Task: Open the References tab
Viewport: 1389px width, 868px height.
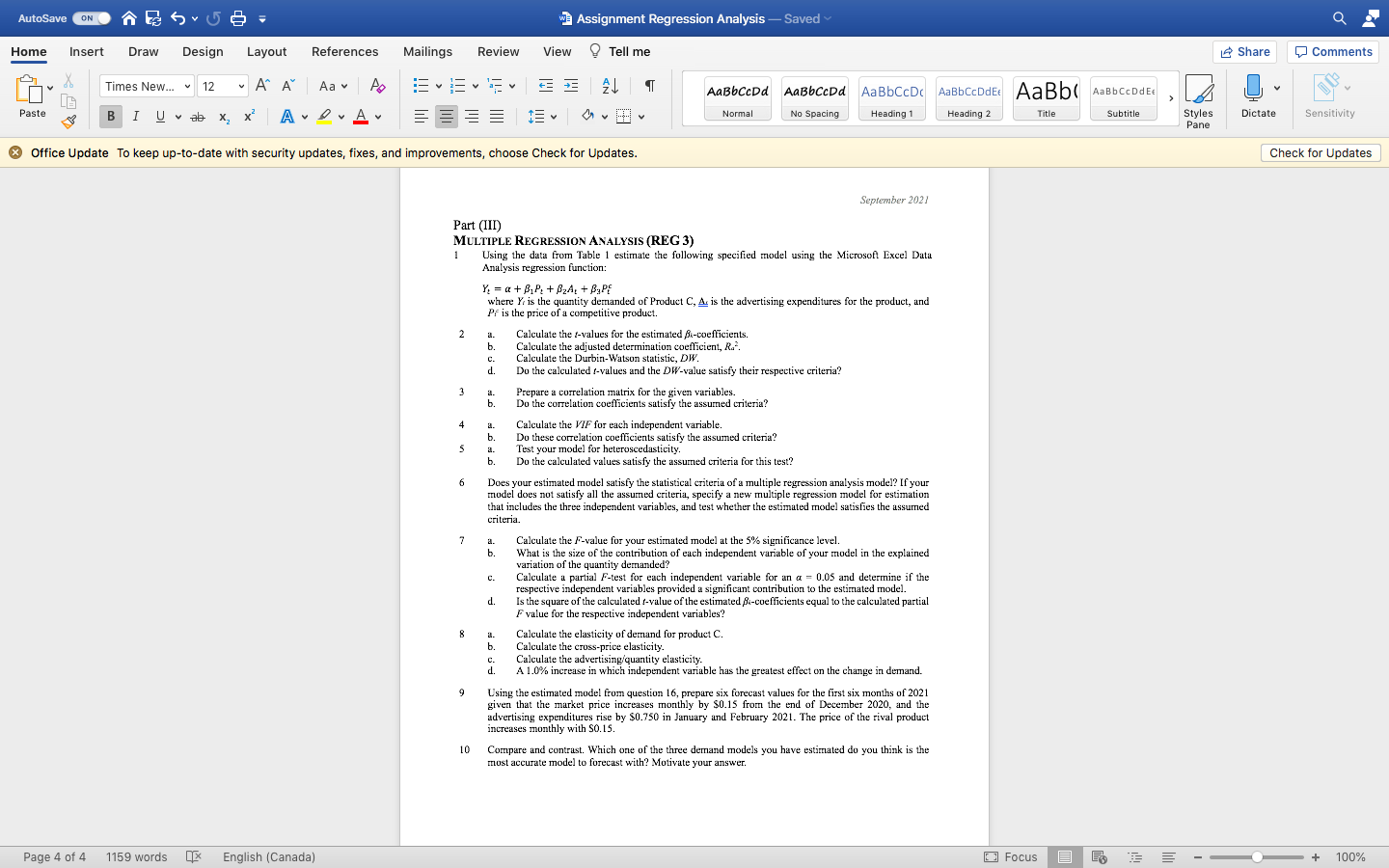Action: (345, 52)
